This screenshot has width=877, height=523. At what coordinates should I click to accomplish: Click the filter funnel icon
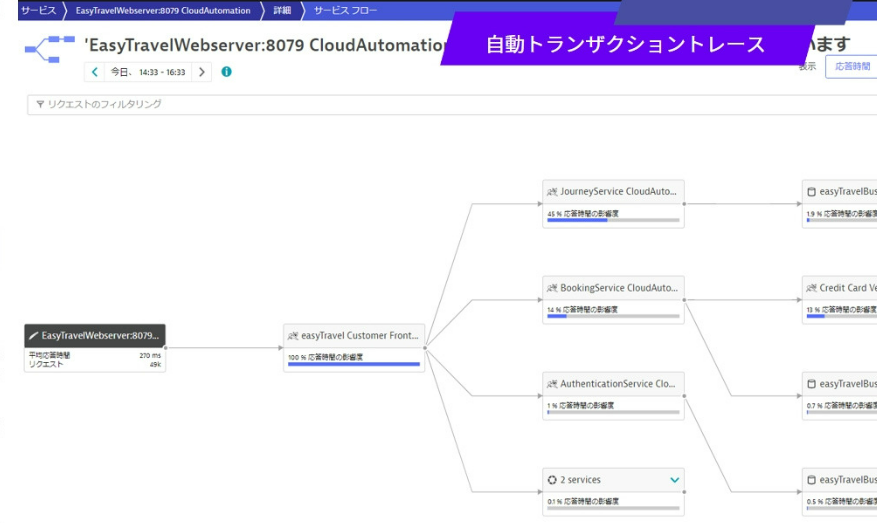(x=40, y=104)
